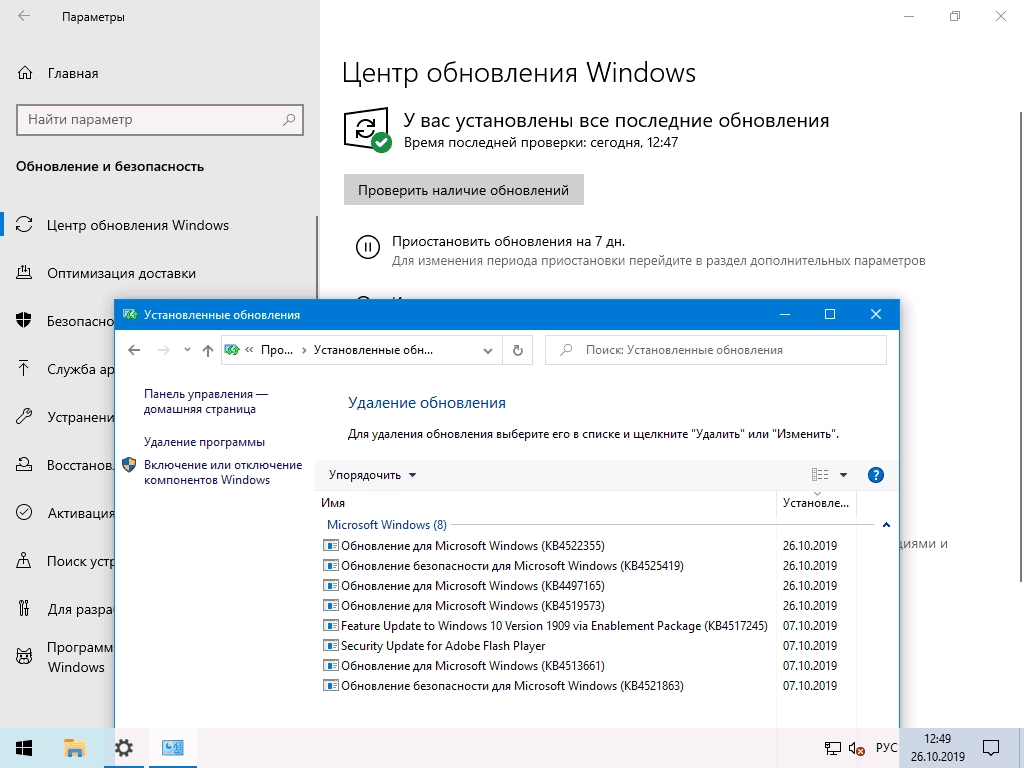Switch РУС input language indicator
The width and height of the screenshot is (1024, 768).
point(886,748)
